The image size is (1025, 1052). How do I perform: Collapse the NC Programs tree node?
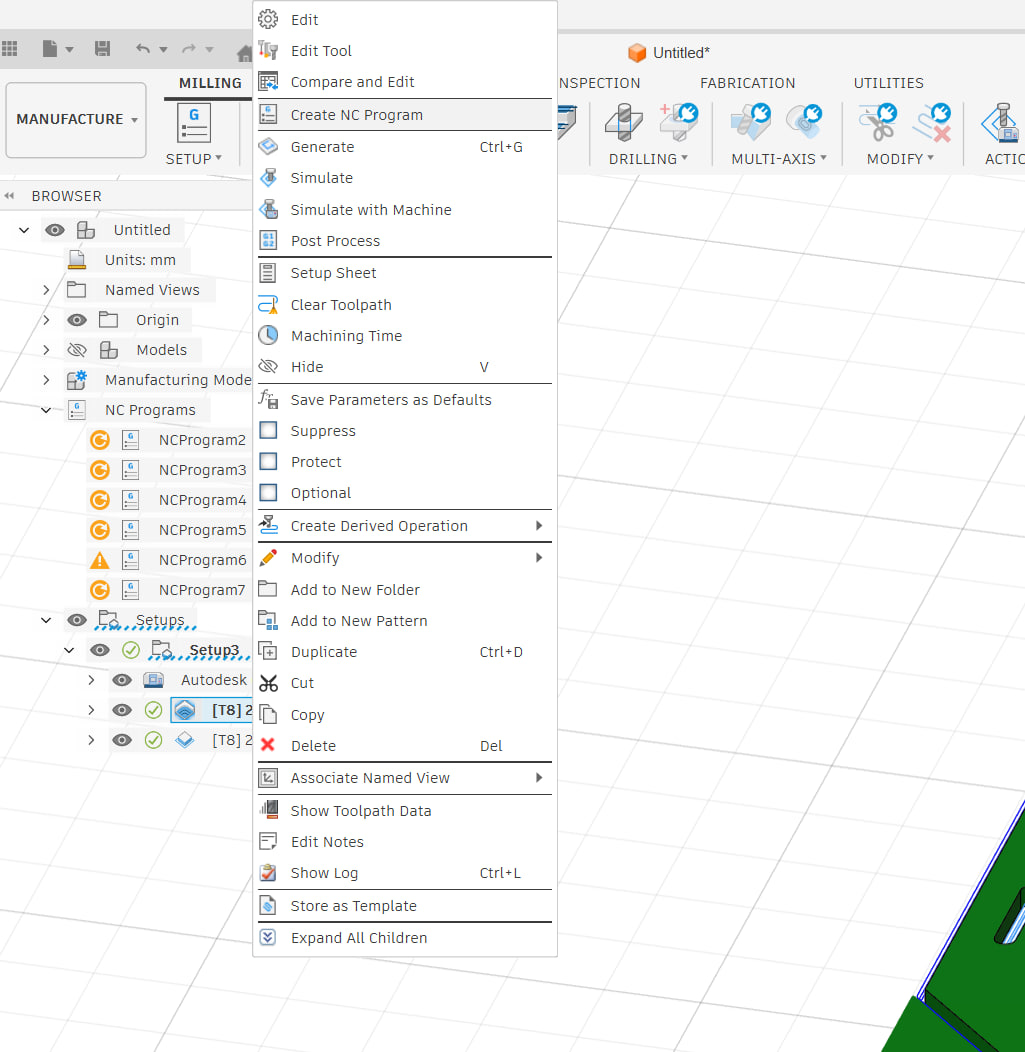(x=46, y=410)
